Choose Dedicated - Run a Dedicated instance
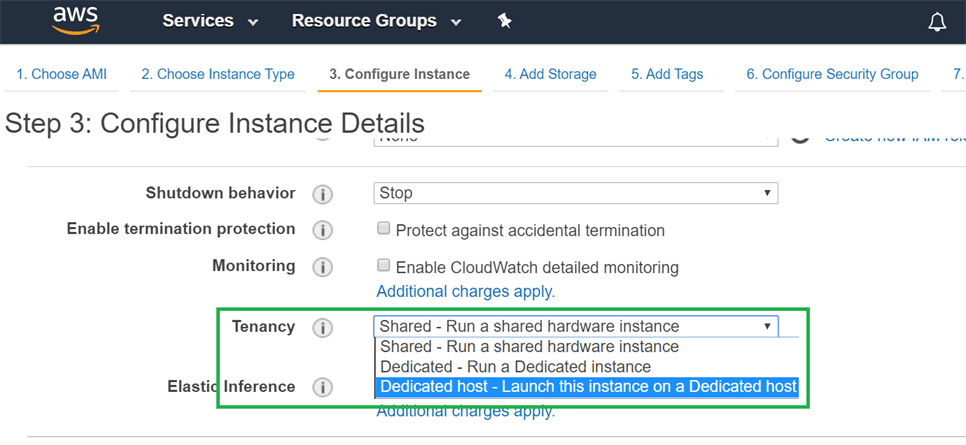Viewport: 966px width, 445px height. click(515, 367)
